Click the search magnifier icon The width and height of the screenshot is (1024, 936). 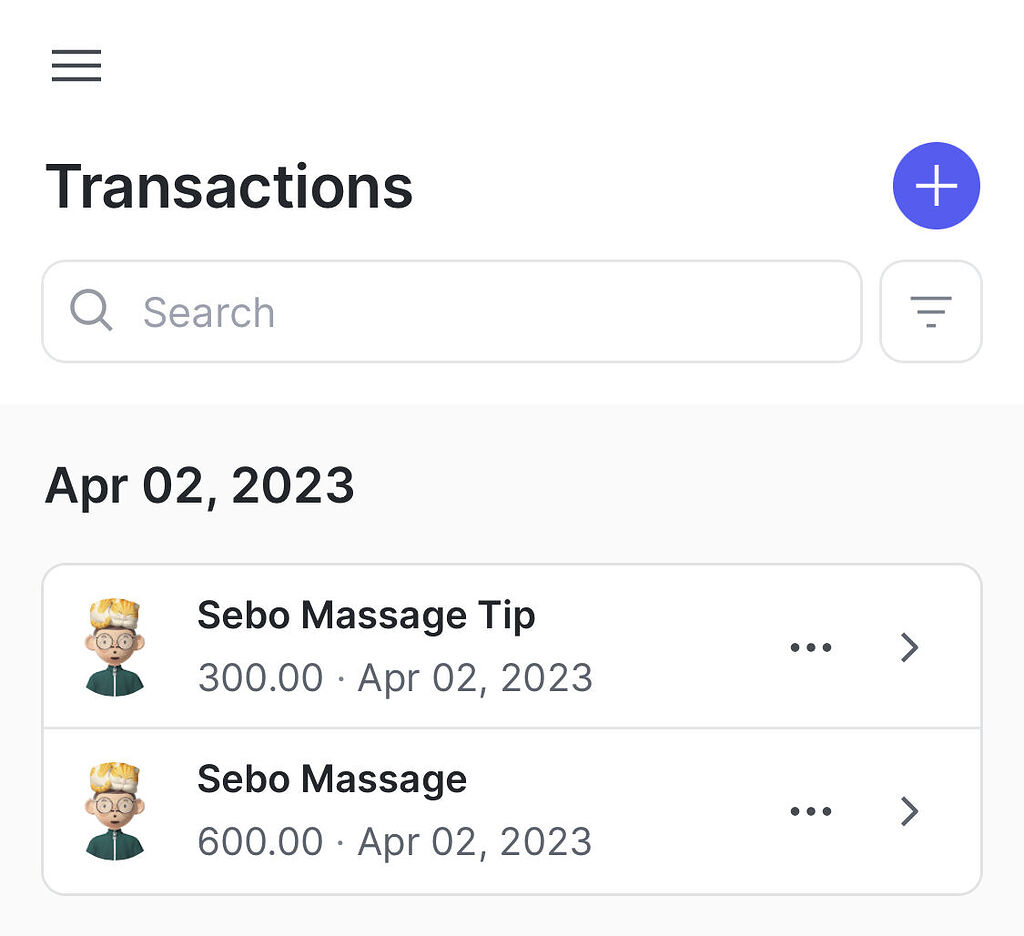pyautogui.click(x=91, y=311)
